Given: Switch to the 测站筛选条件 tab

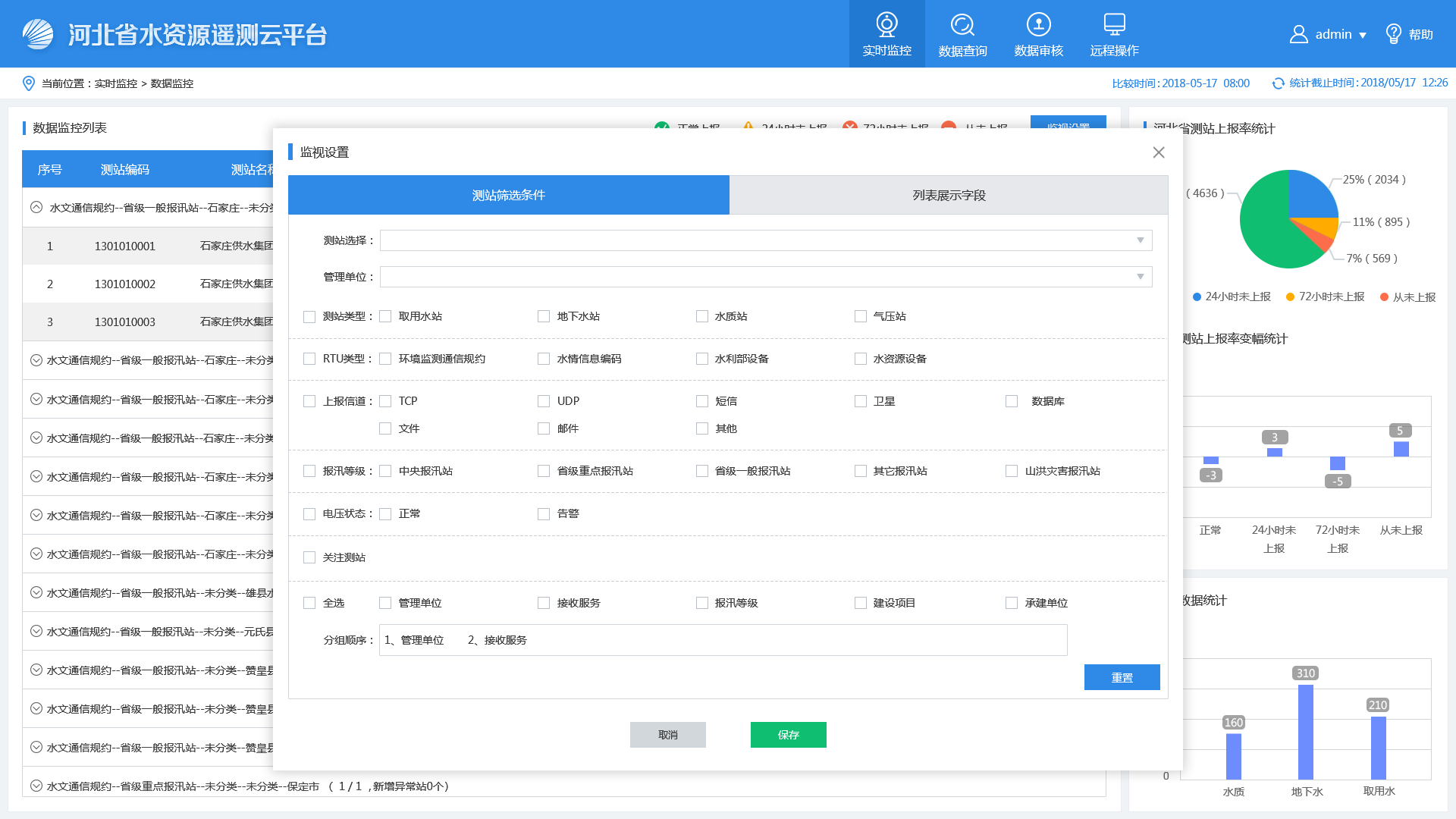Looking at the screenshot, I should tap(509, 195).
